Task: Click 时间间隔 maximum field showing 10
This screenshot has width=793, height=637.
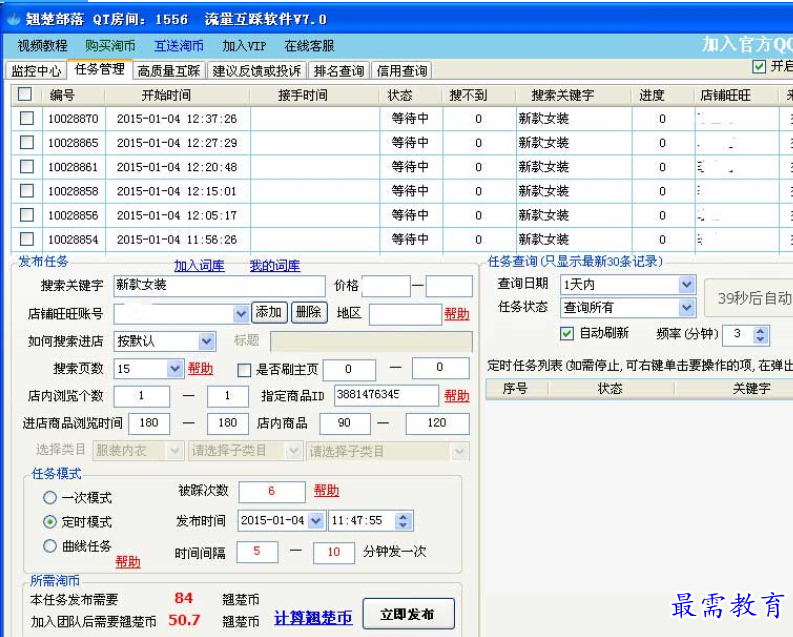Action: 334,553
